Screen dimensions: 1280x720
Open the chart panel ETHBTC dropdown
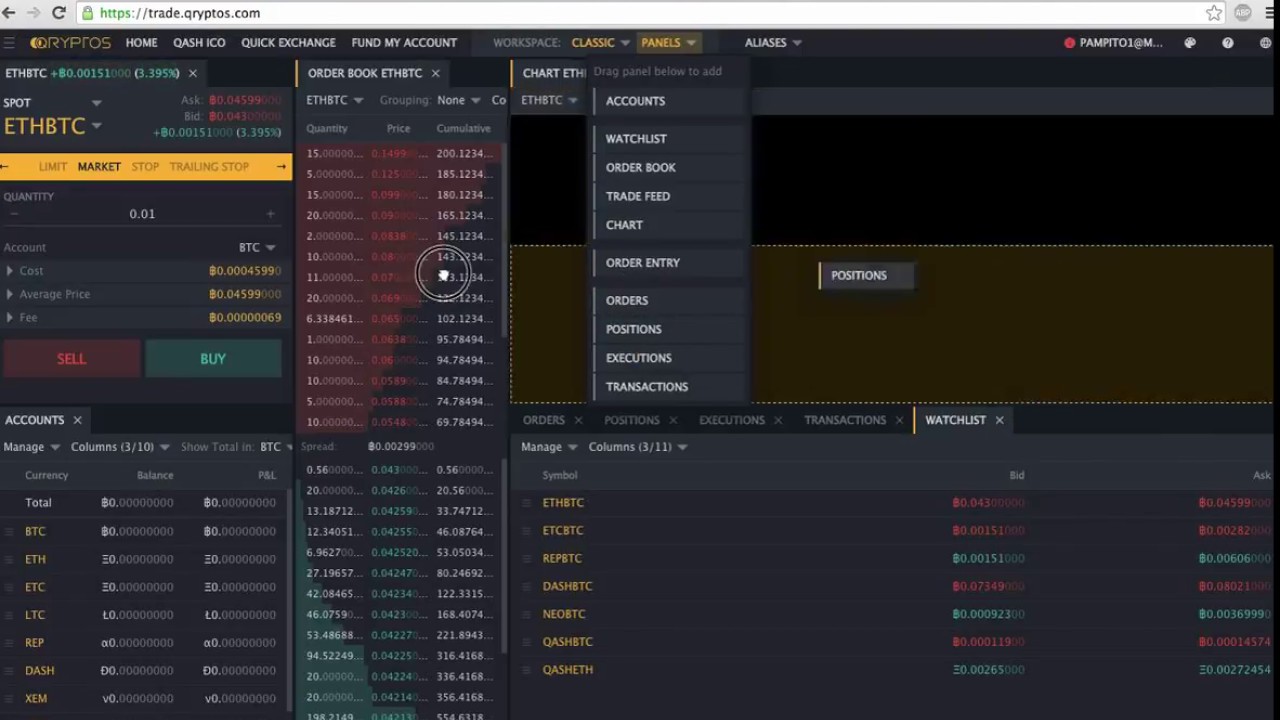549,100
